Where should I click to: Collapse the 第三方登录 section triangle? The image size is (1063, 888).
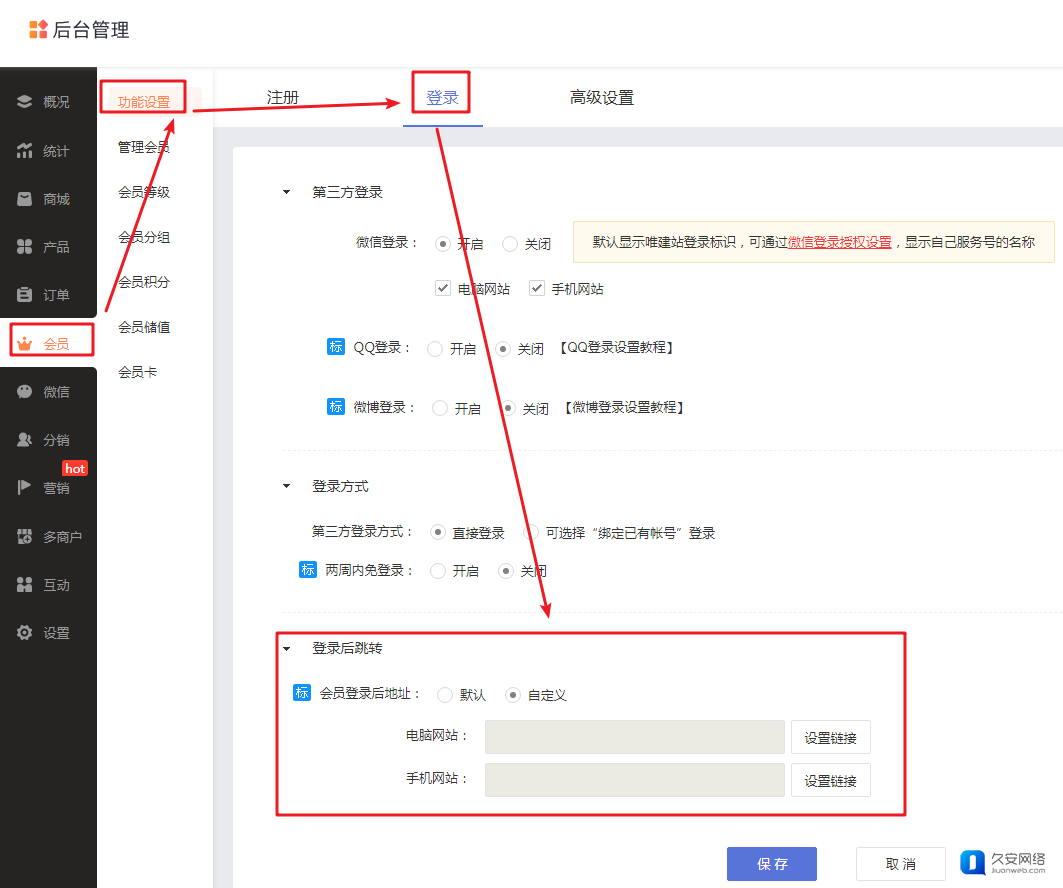point(286,193)
